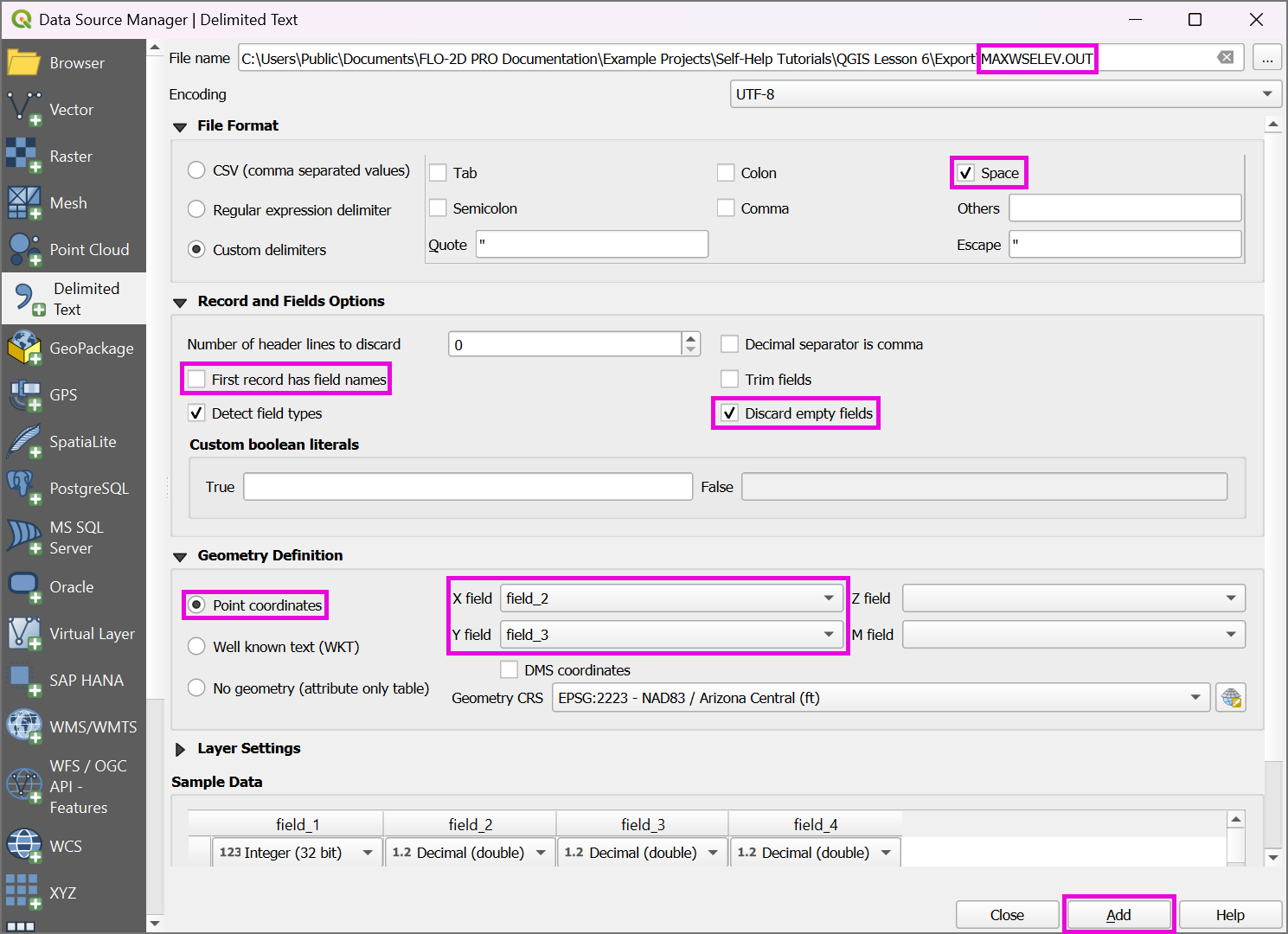Enable First record has field names
This screenshot has width=1288, height=934.
tap(197, 380)
